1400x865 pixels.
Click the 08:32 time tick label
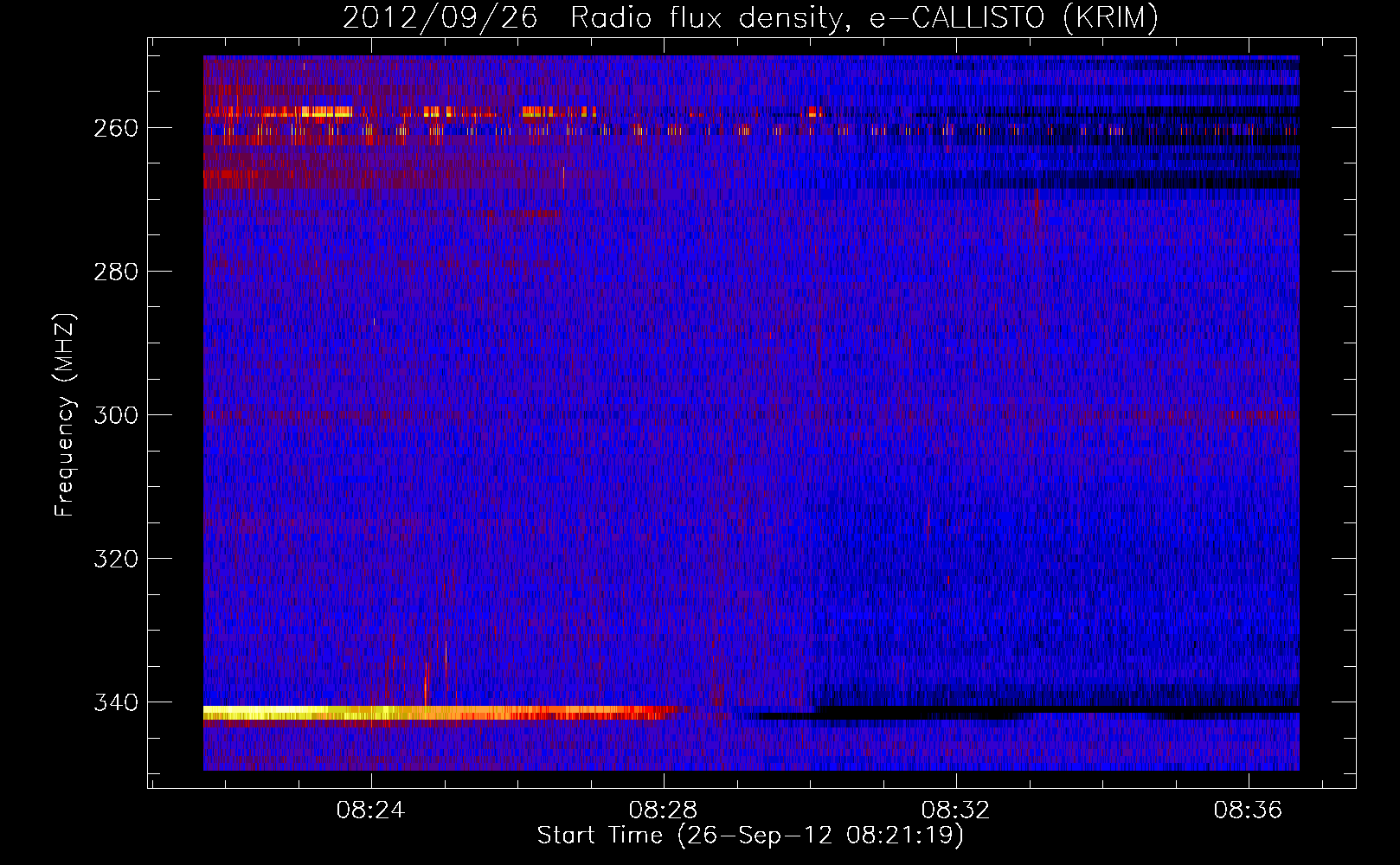956,811
